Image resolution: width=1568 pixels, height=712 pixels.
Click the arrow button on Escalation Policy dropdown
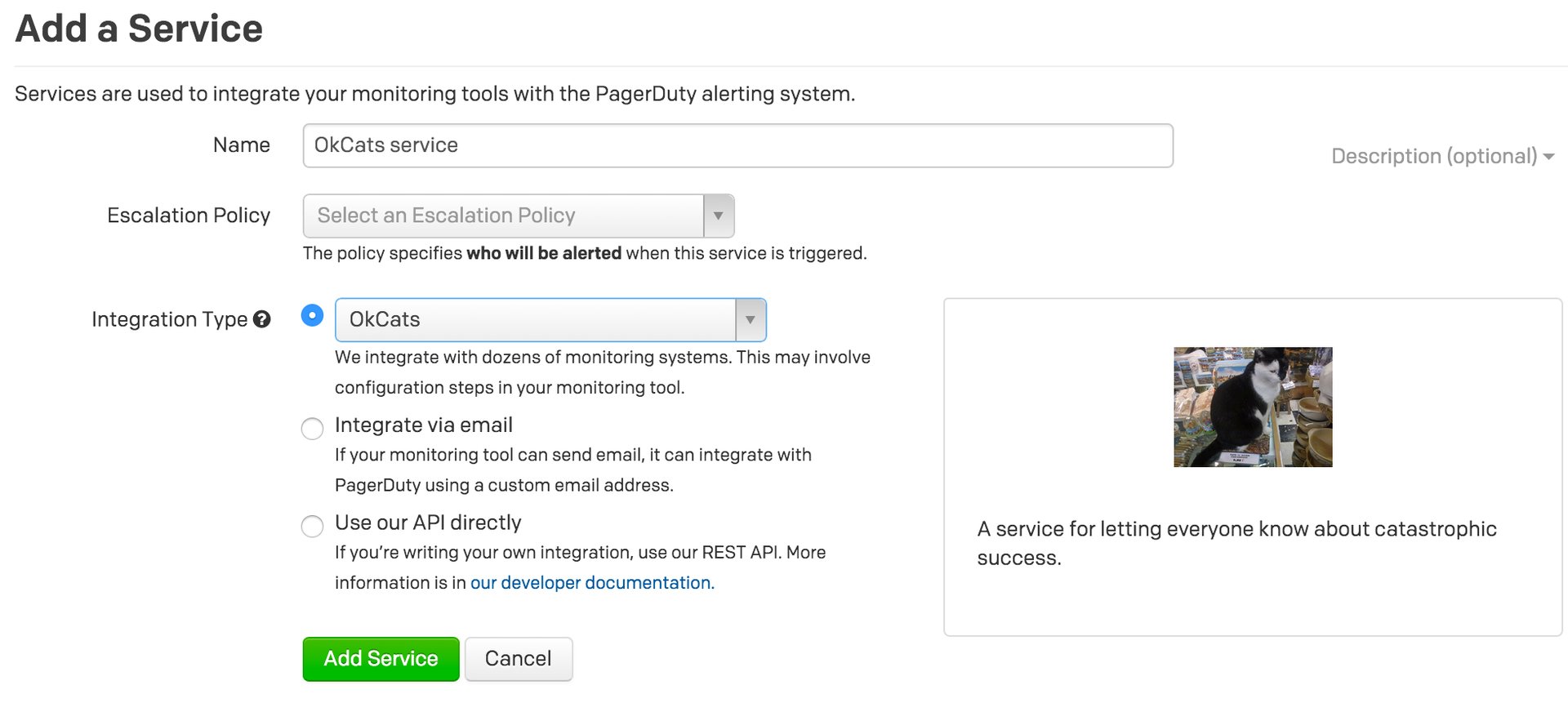tap(718, 216)
